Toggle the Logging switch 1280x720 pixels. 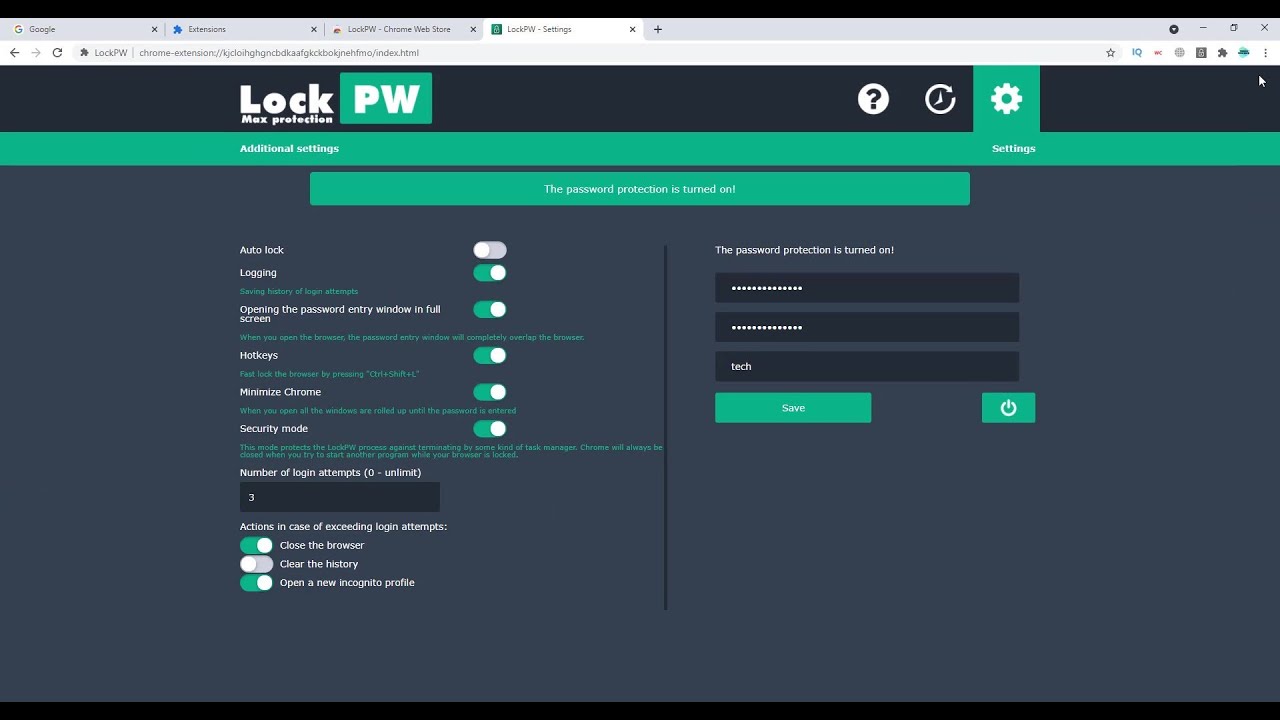tap(490, 273)
